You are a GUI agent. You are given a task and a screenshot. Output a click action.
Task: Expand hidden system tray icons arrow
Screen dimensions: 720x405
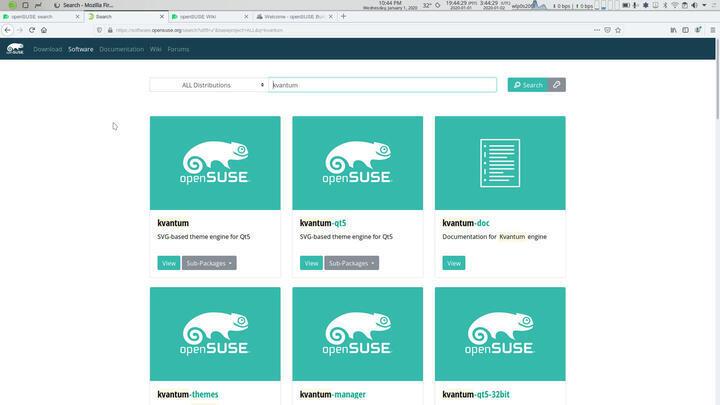tap(704, 5)
